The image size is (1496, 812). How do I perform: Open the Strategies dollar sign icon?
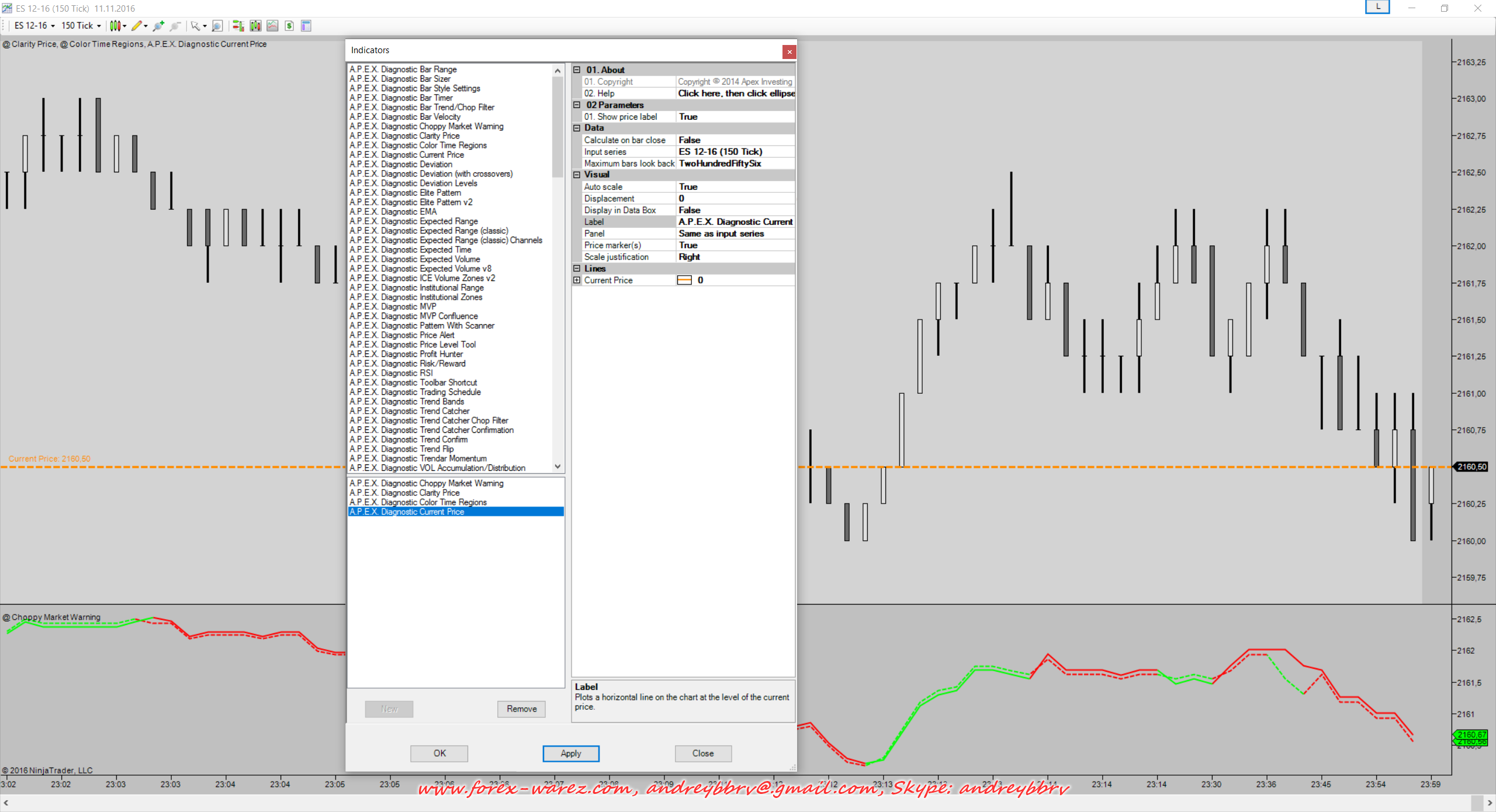[x=289, y=26]
